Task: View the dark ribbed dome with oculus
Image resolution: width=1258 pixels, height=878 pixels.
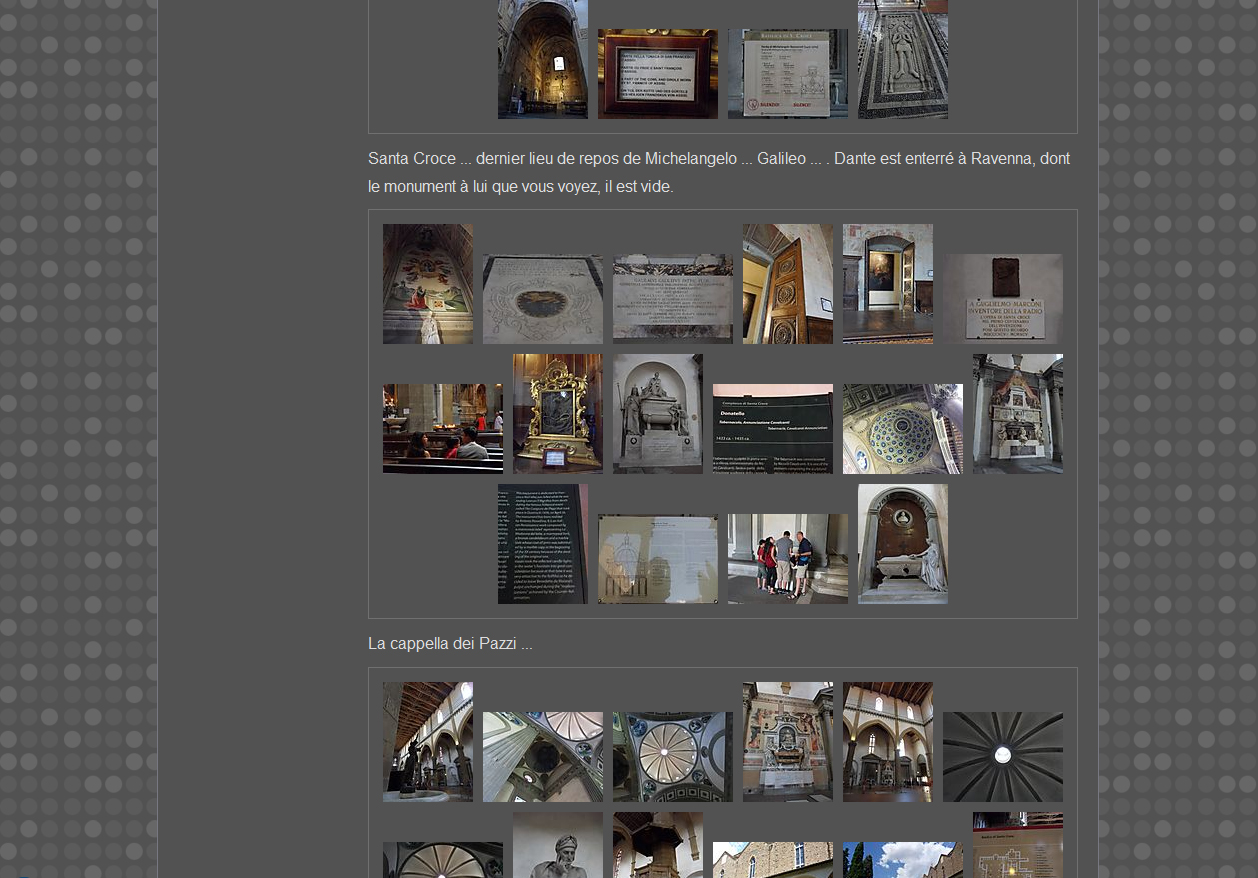Action: [1002, 756]
